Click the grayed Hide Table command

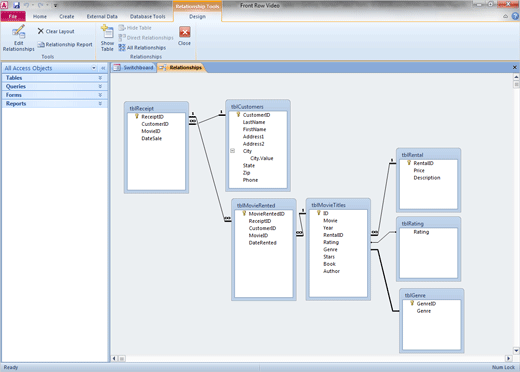click(135, 28)
